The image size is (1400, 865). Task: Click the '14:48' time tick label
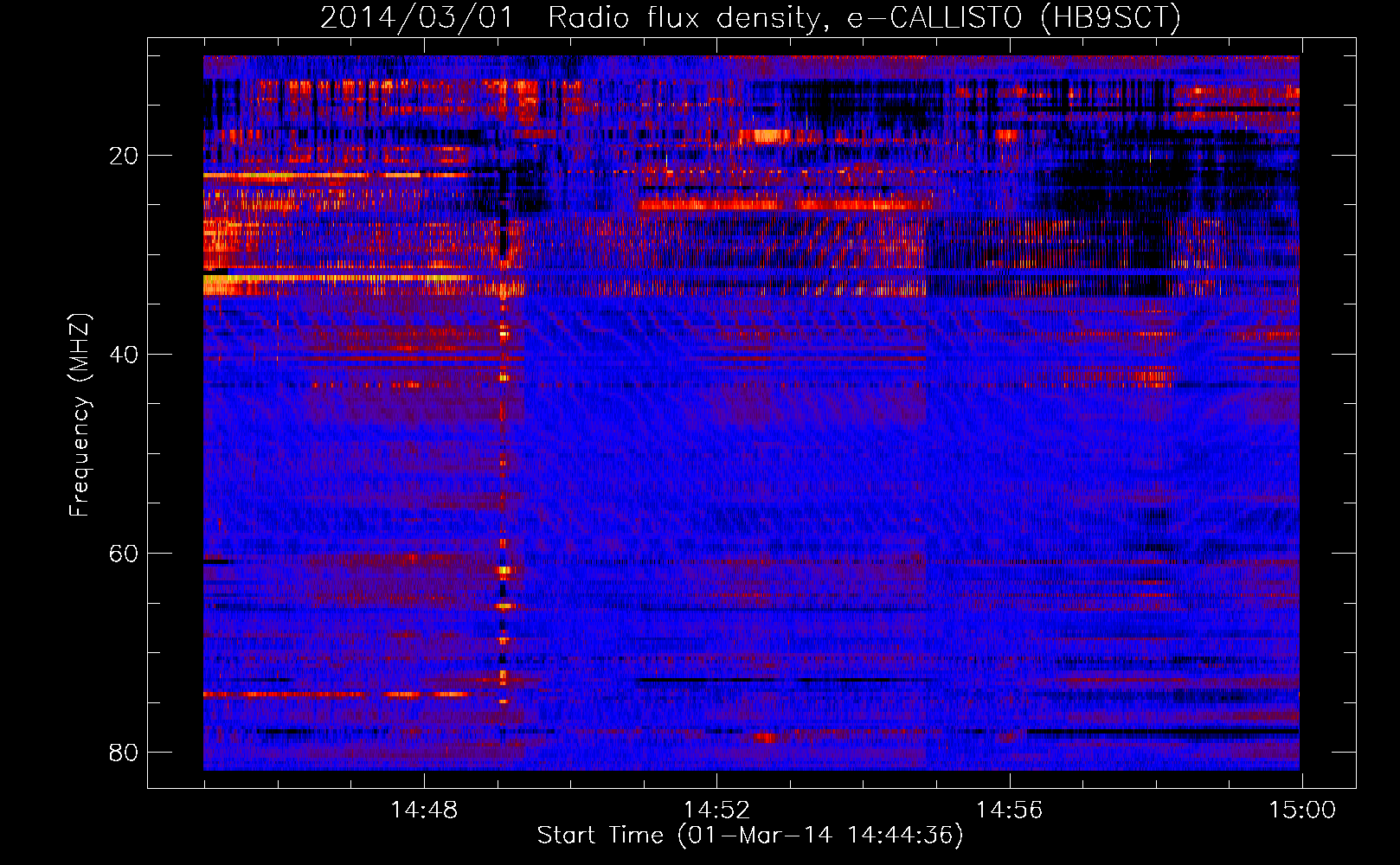coord(424,811)
